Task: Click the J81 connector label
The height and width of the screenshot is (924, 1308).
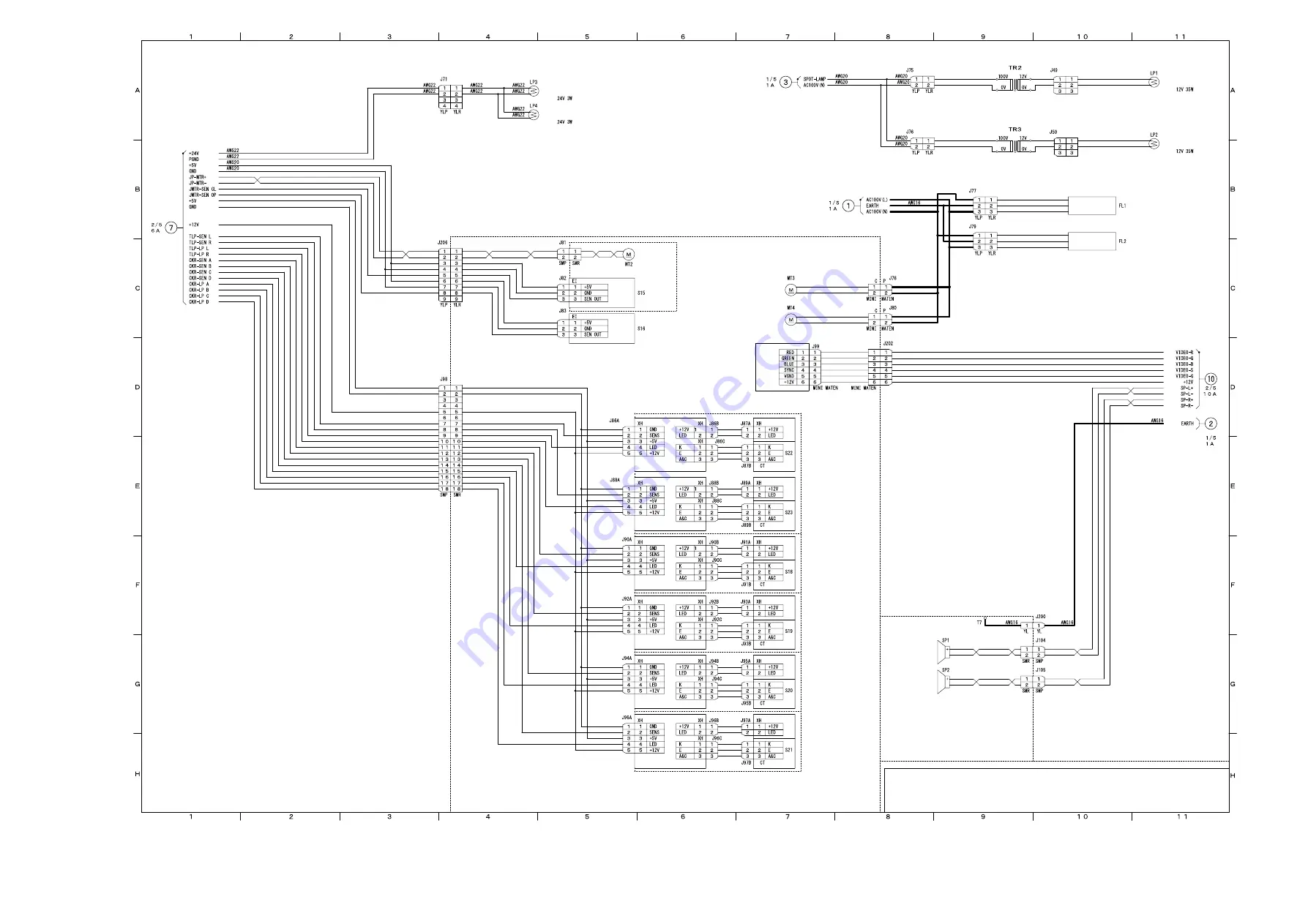Action: [x=562, y=242]
